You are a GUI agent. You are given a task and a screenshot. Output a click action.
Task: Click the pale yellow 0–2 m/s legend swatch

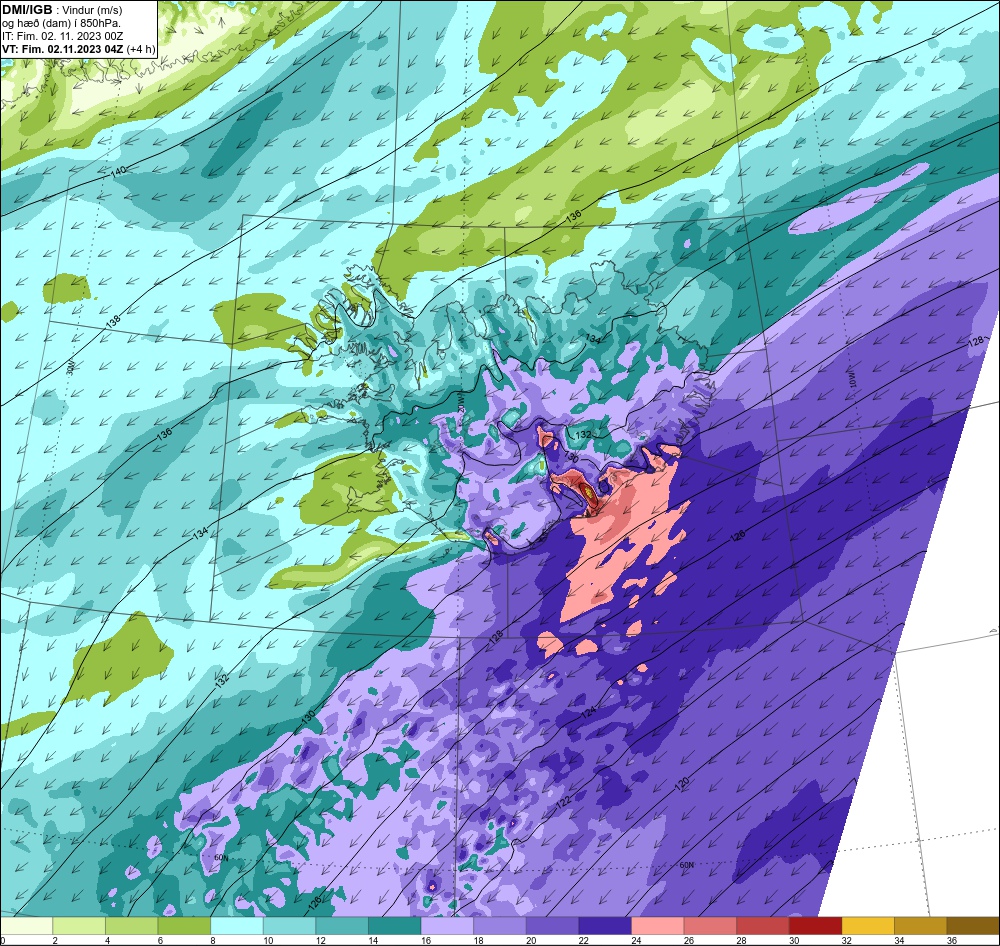[x=27, y=926]
